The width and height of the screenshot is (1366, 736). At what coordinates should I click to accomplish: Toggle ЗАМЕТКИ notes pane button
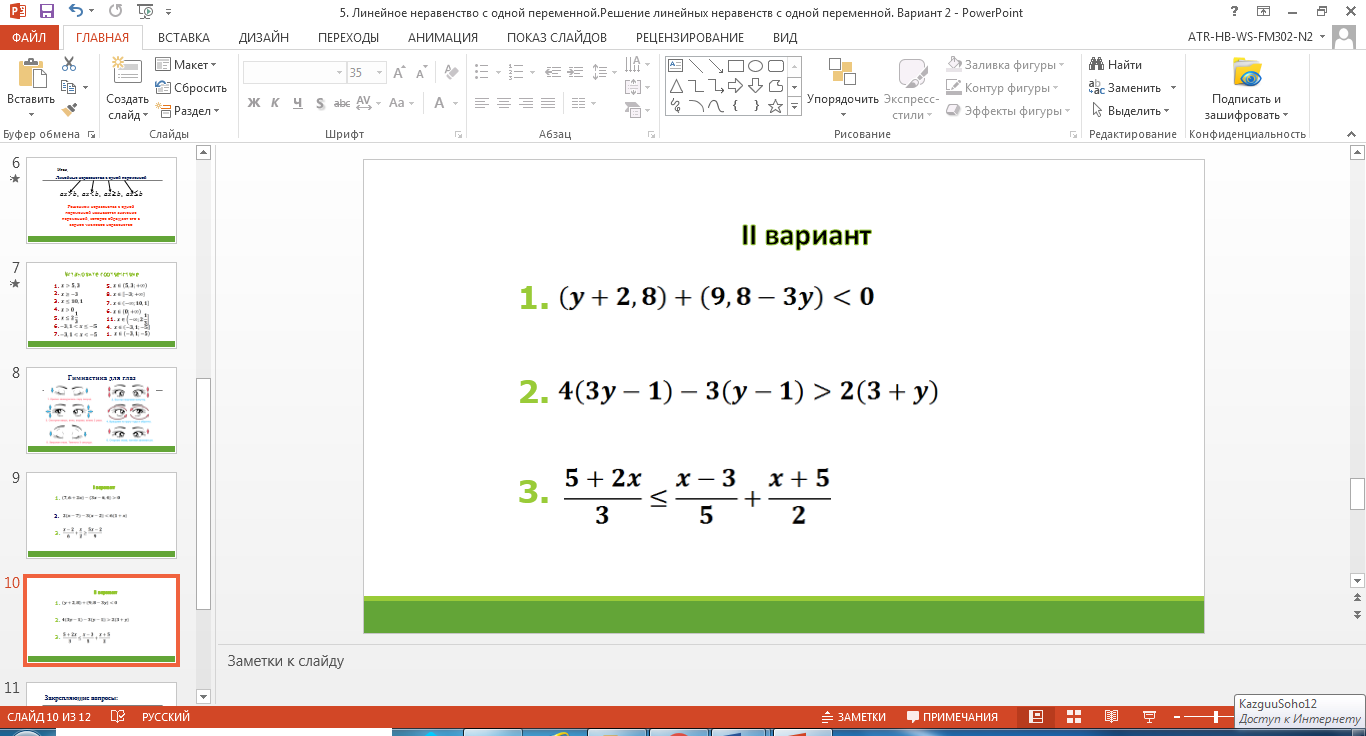pos(854,717)
